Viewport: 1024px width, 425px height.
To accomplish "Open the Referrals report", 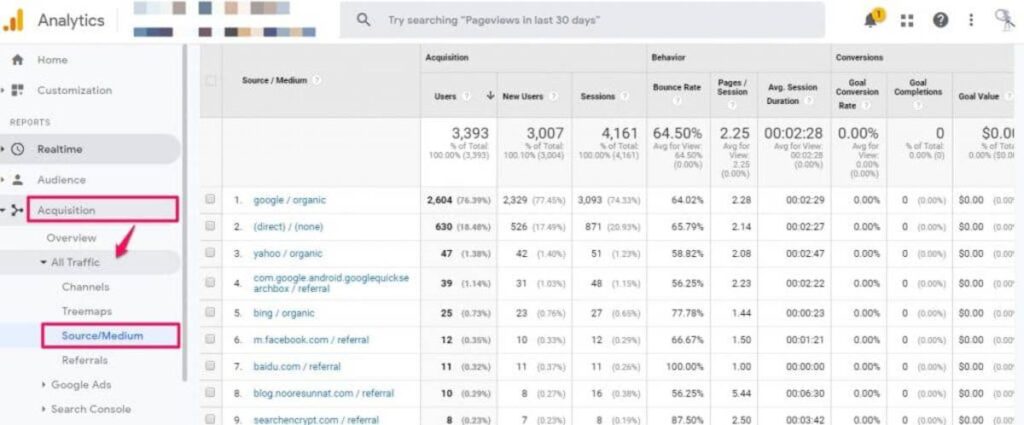I will click(x=85, y=360).
